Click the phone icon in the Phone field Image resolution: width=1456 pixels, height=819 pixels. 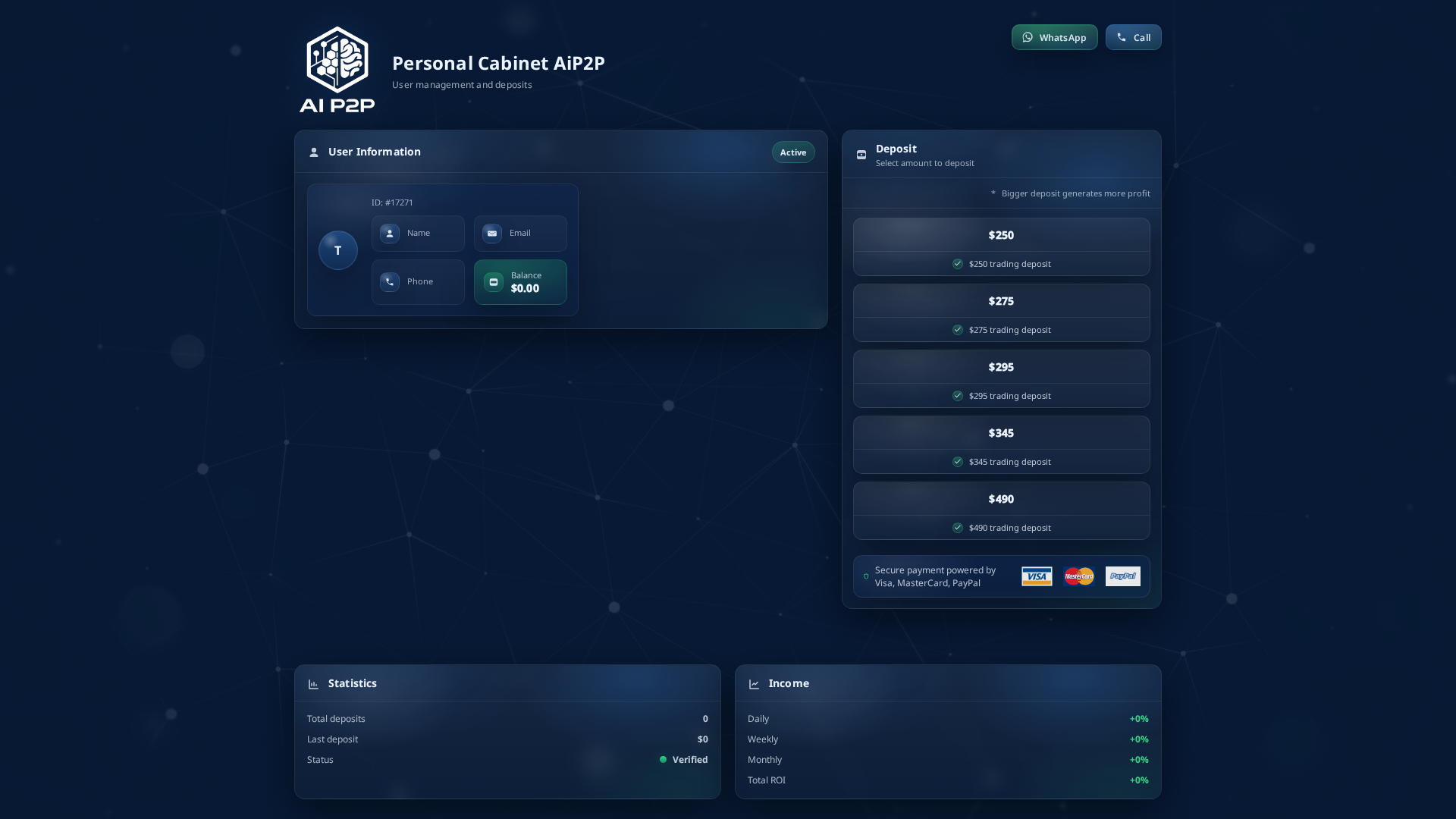pyautogui.click(x=389, y=281)
